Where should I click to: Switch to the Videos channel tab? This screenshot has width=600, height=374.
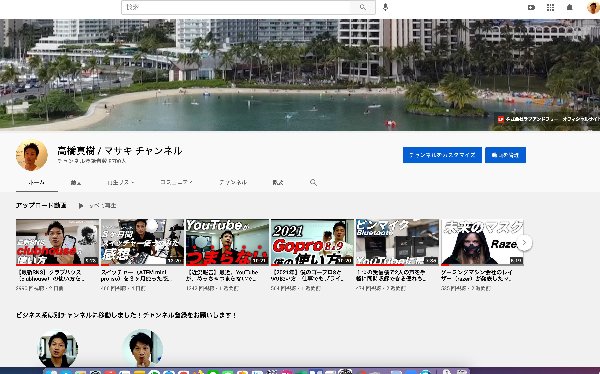coord(76,182)
